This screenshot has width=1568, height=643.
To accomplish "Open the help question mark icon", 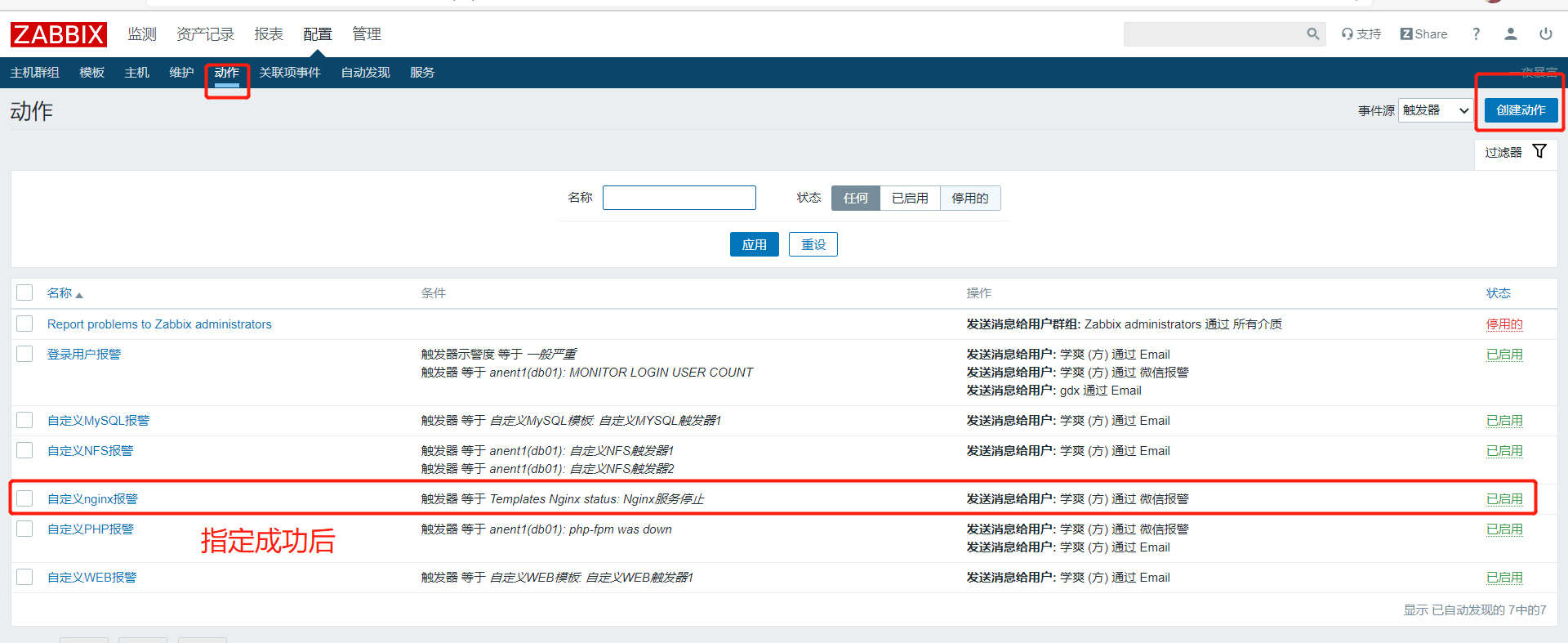I will pos(1476,33).
